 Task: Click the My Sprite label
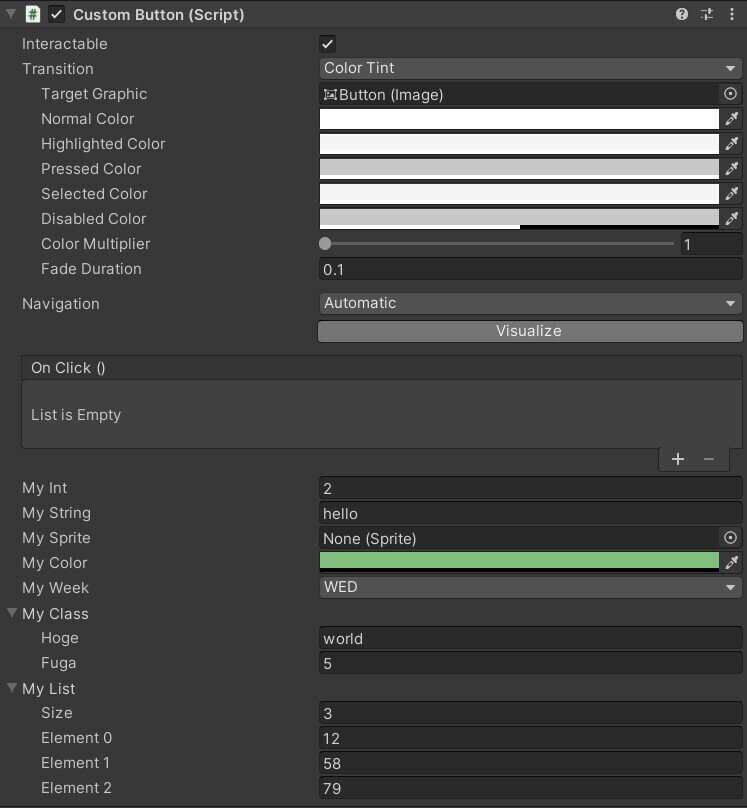coord(56,538)
